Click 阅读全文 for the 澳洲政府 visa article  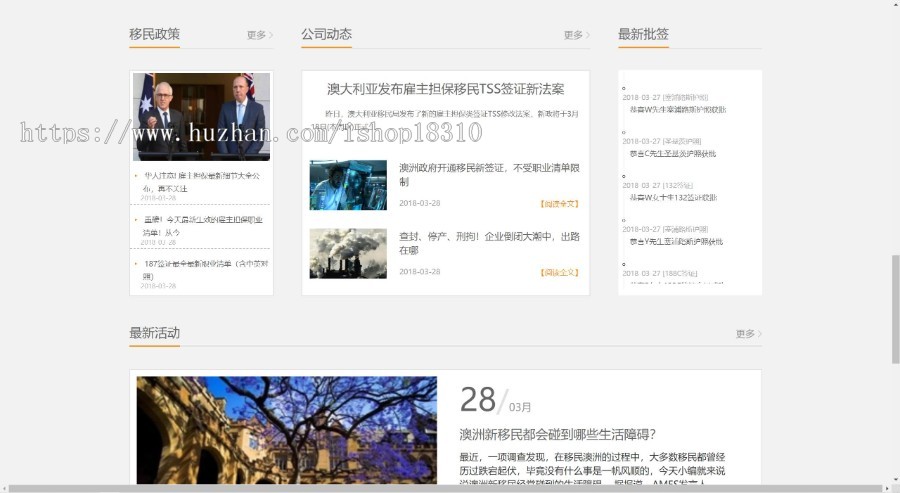[x=559, y=204]
